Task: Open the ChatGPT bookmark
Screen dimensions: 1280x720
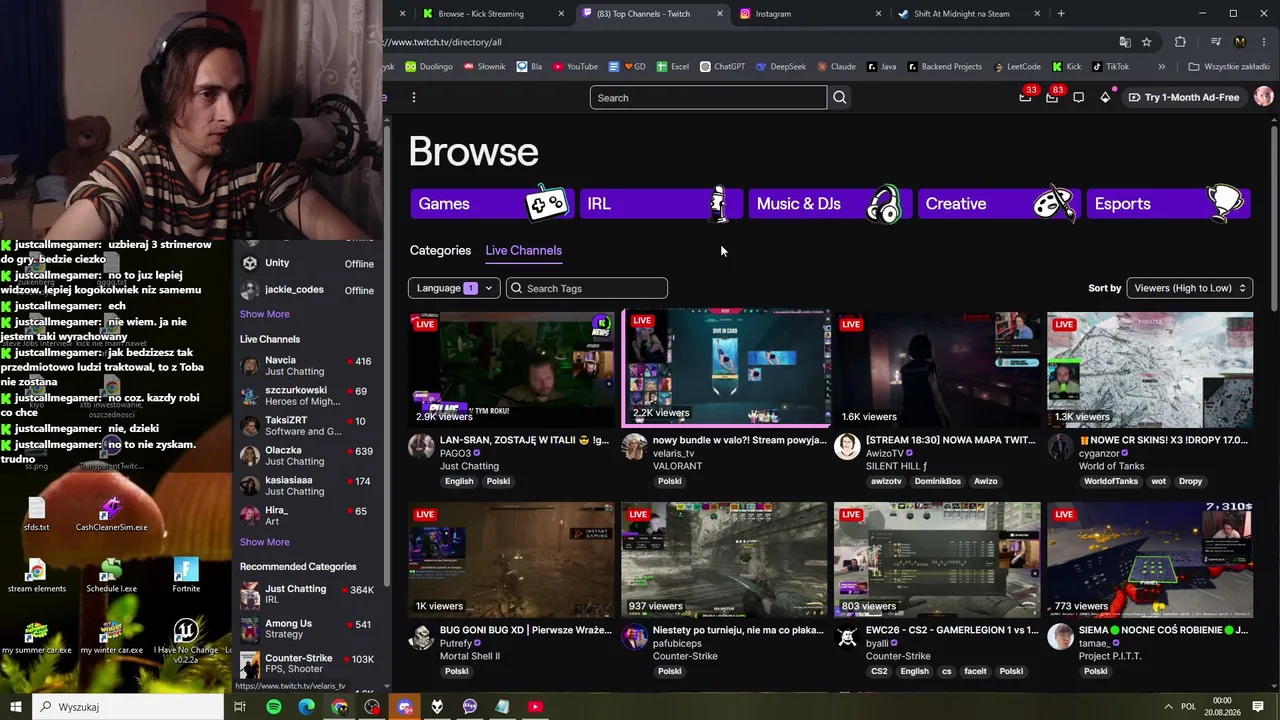Action: pos(722,67)
